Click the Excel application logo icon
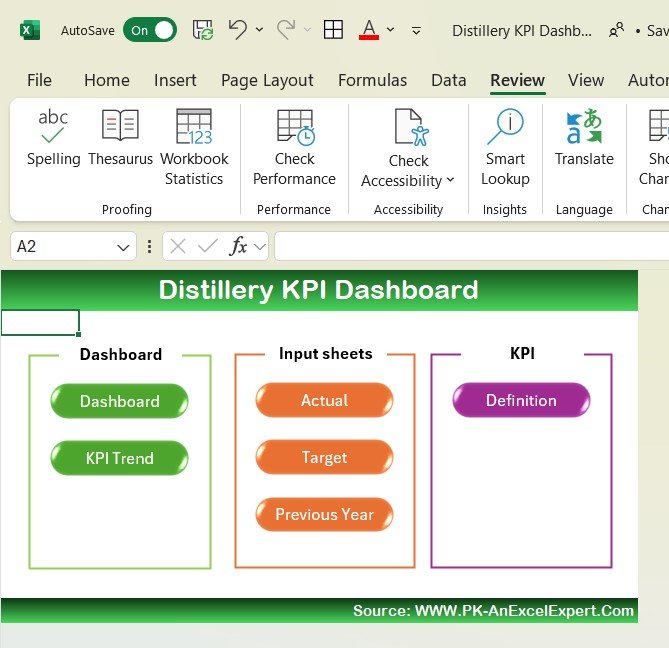Screen dimensions: 669x648 [30, 30]
